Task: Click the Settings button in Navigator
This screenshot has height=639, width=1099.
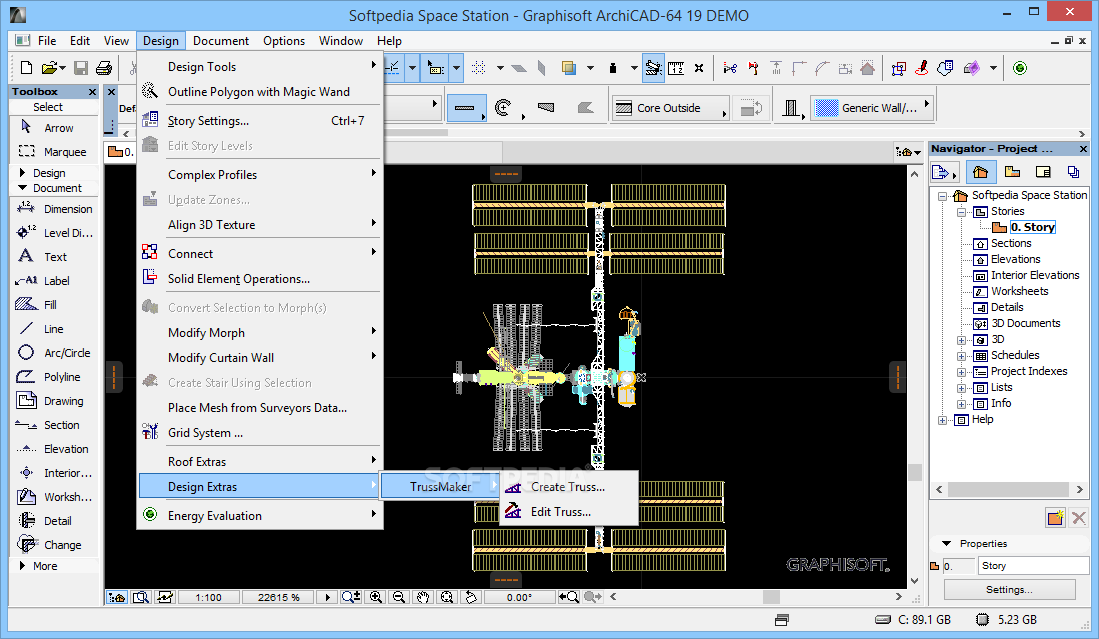Action: point(1009,589)
